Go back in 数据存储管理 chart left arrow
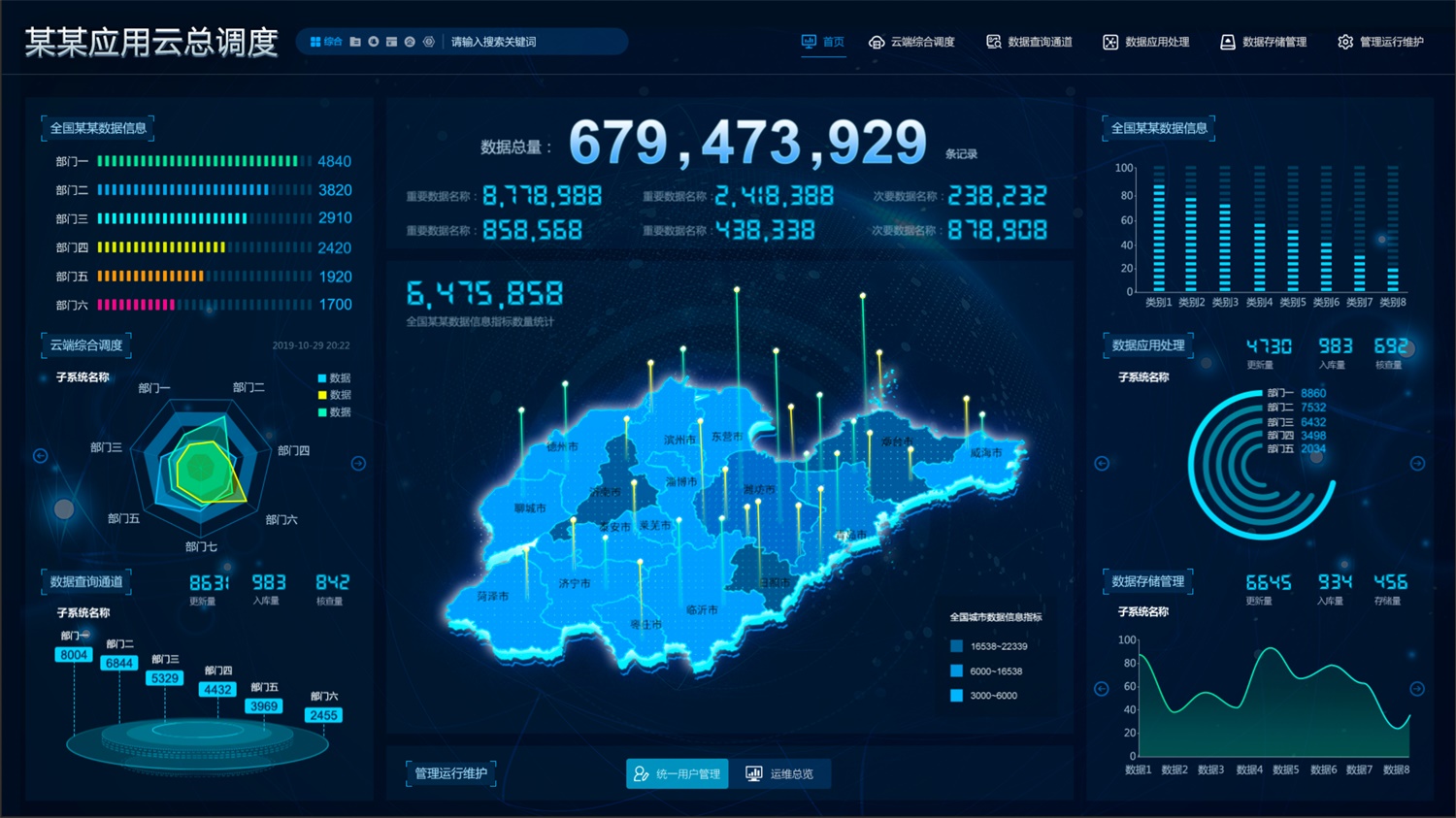Screen dimensions: 1456x818 [x=1102, y=689]
